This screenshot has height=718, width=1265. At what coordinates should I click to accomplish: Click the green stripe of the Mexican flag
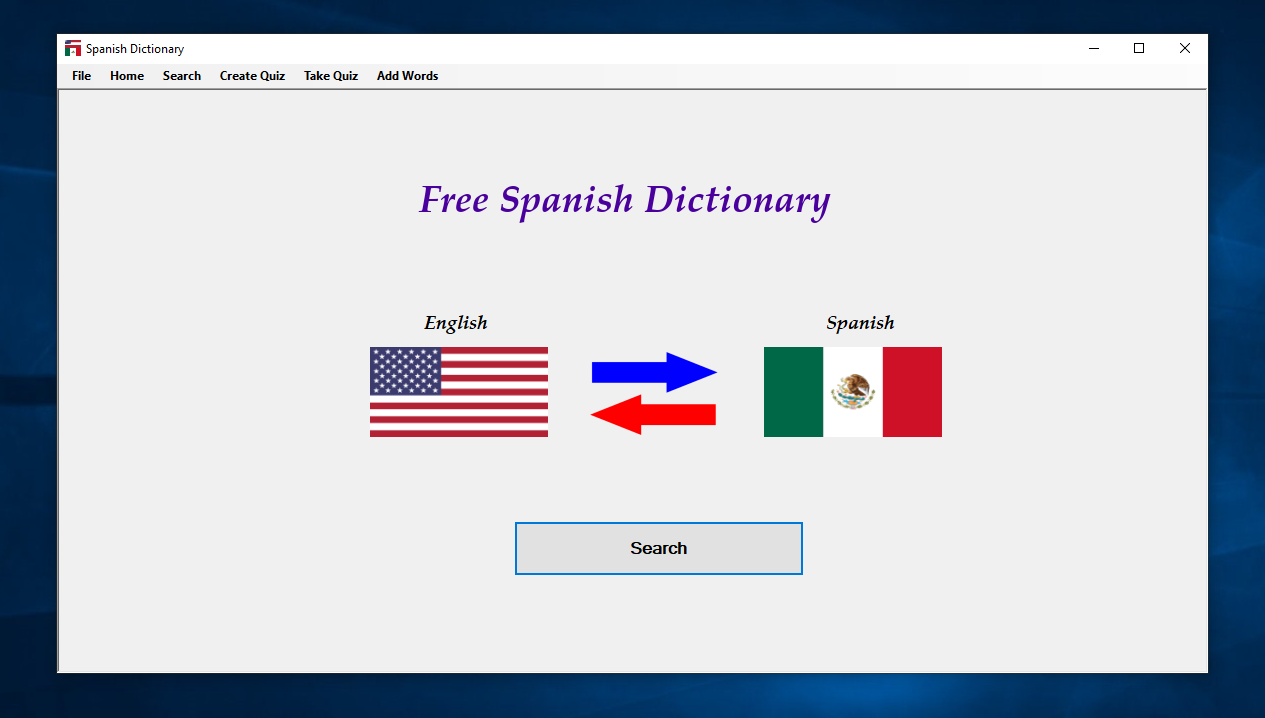click(793, 392)
